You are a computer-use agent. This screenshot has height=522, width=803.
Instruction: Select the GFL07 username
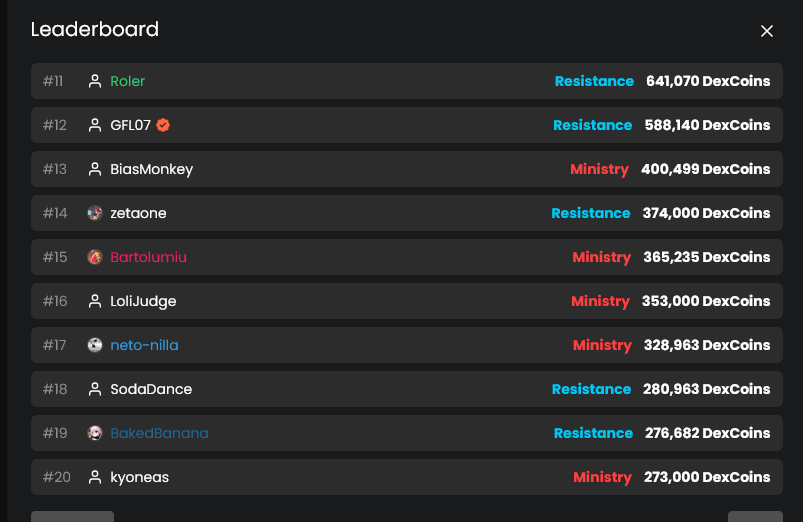130,125
